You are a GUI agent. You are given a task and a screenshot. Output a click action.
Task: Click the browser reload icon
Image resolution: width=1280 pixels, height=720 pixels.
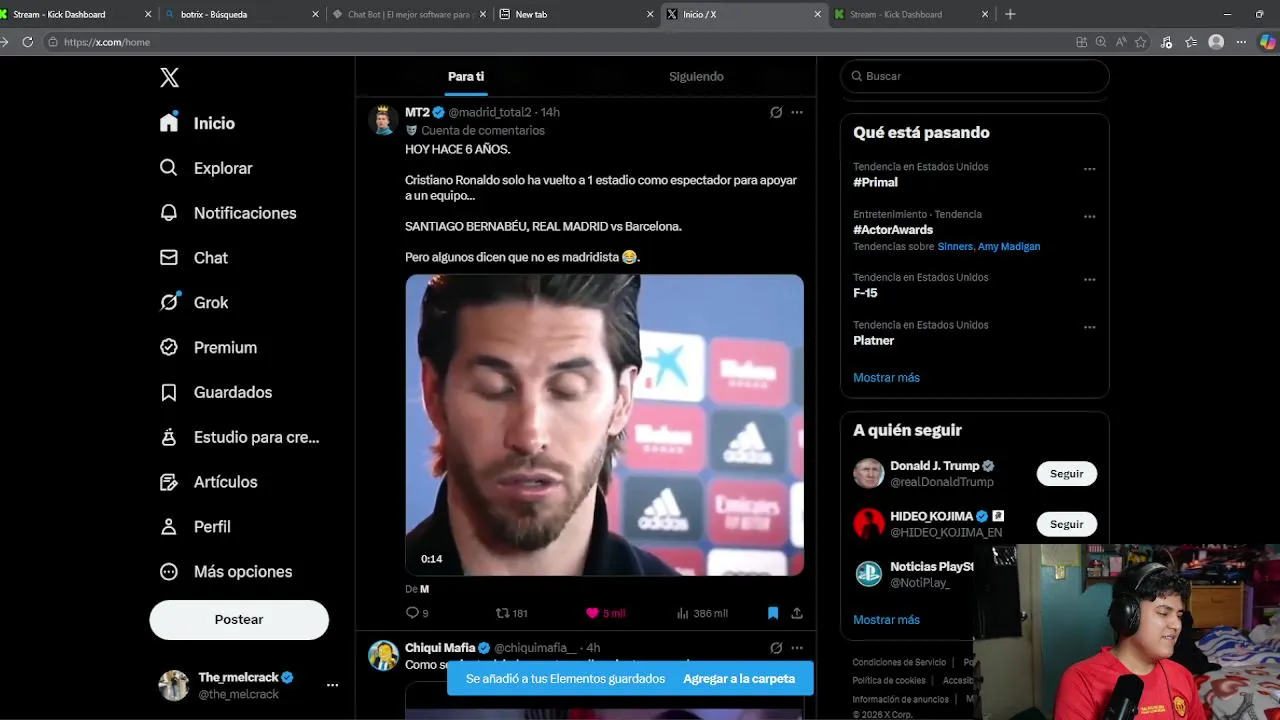tap(28, 42)
